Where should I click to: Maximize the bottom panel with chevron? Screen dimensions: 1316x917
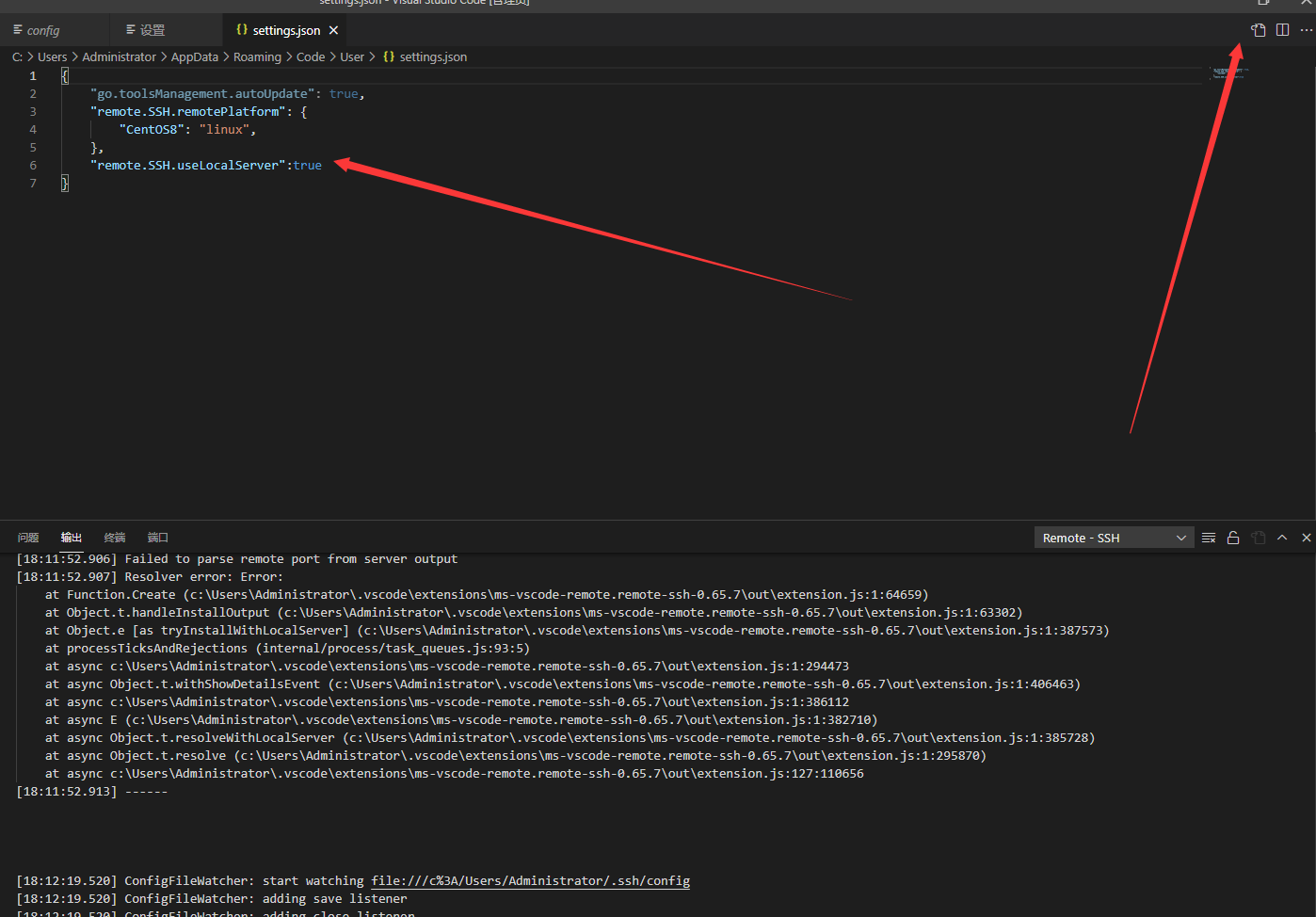[1282, 538]
